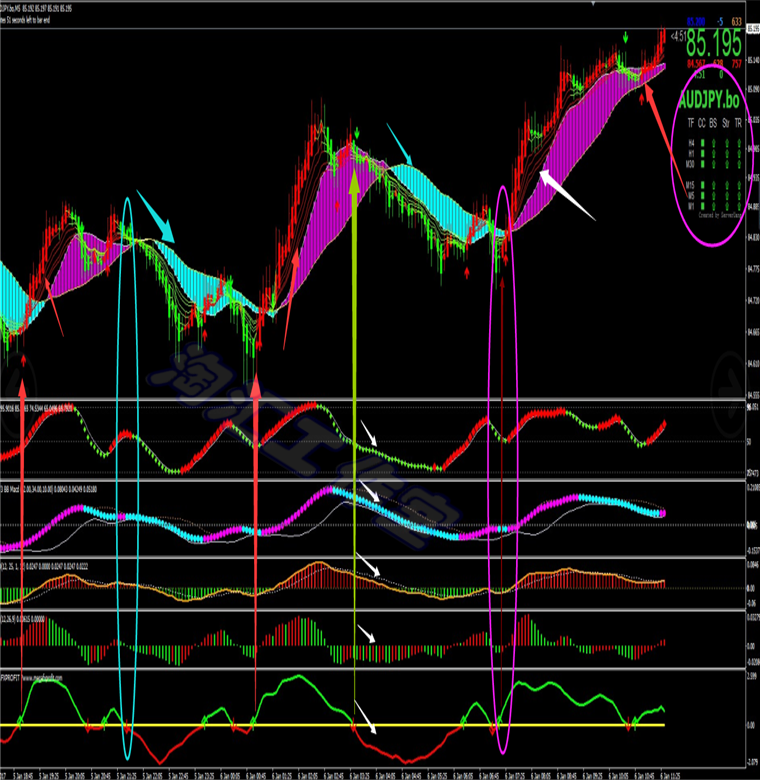760x780 pixels.
Task: Click the TR column header
Action: [739, 123]
